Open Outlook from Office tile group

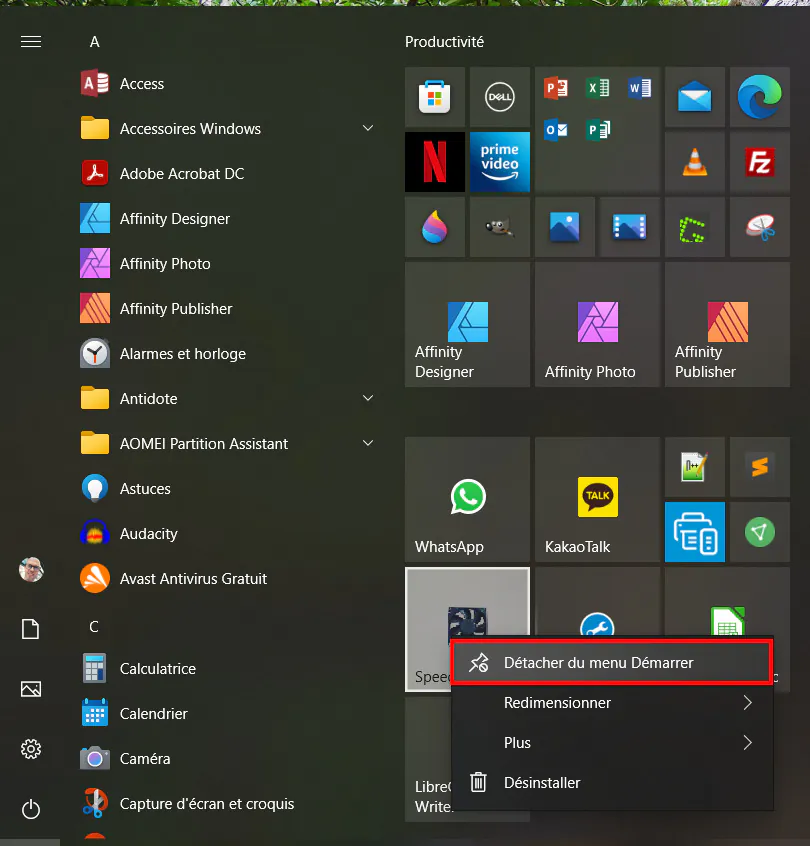(x=556, y=130)
